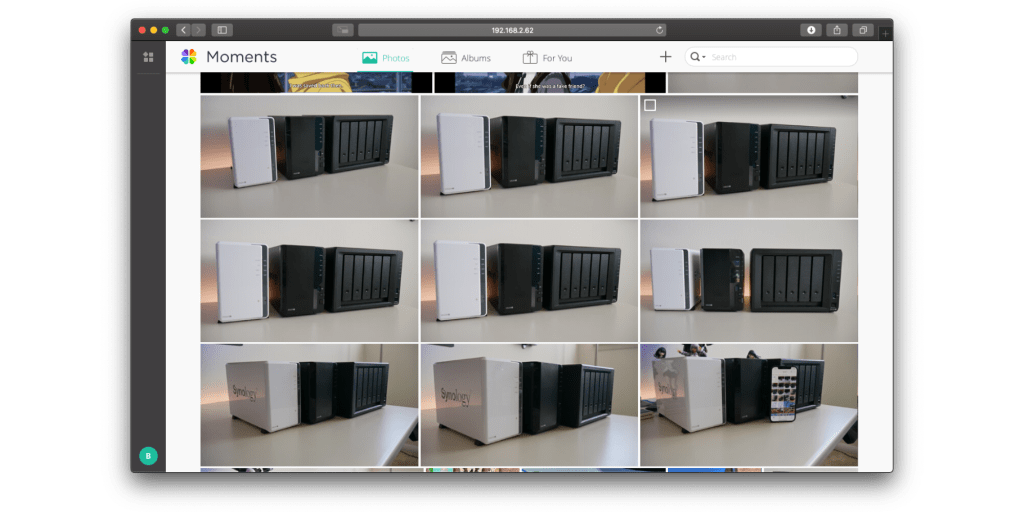
Task: Tick the selection checkbox on the photo
Action: (650, 105)
